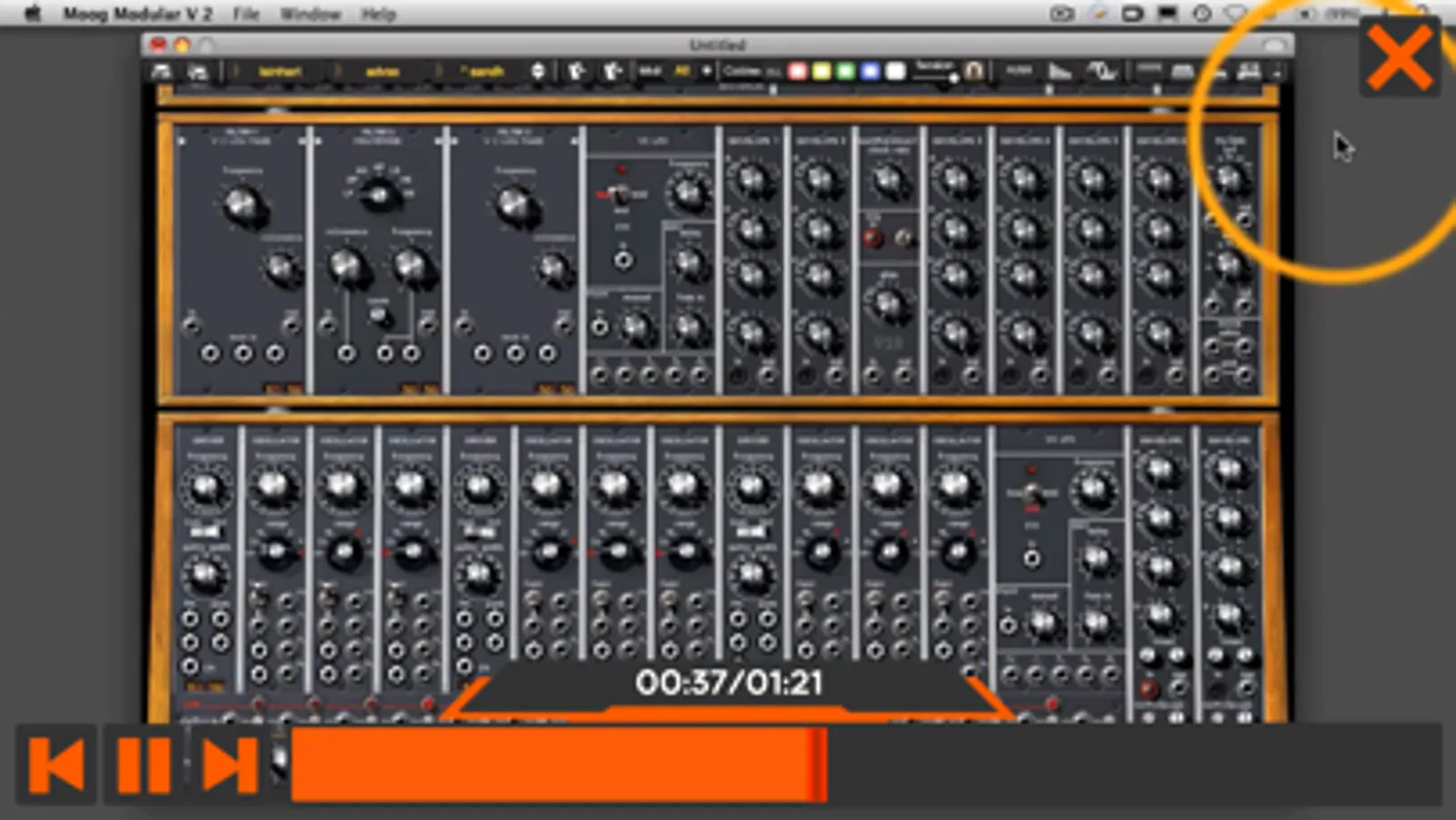Click the Spotlight-area camera icon in menu bar
Screen dimensions: 1456x820
(x=1062, y=14)
